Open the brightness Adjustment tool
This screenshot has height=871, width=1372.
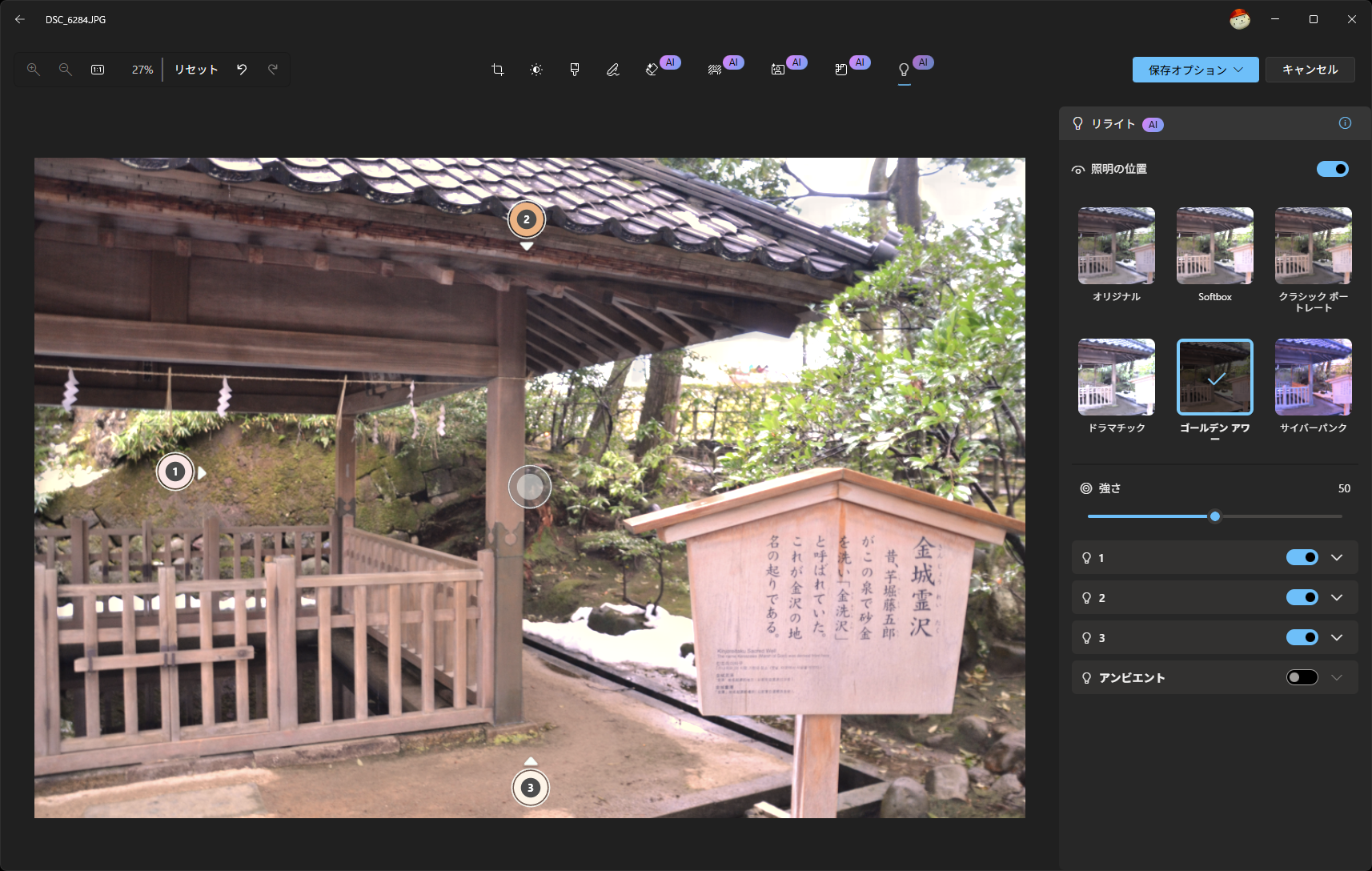(536, 70)
